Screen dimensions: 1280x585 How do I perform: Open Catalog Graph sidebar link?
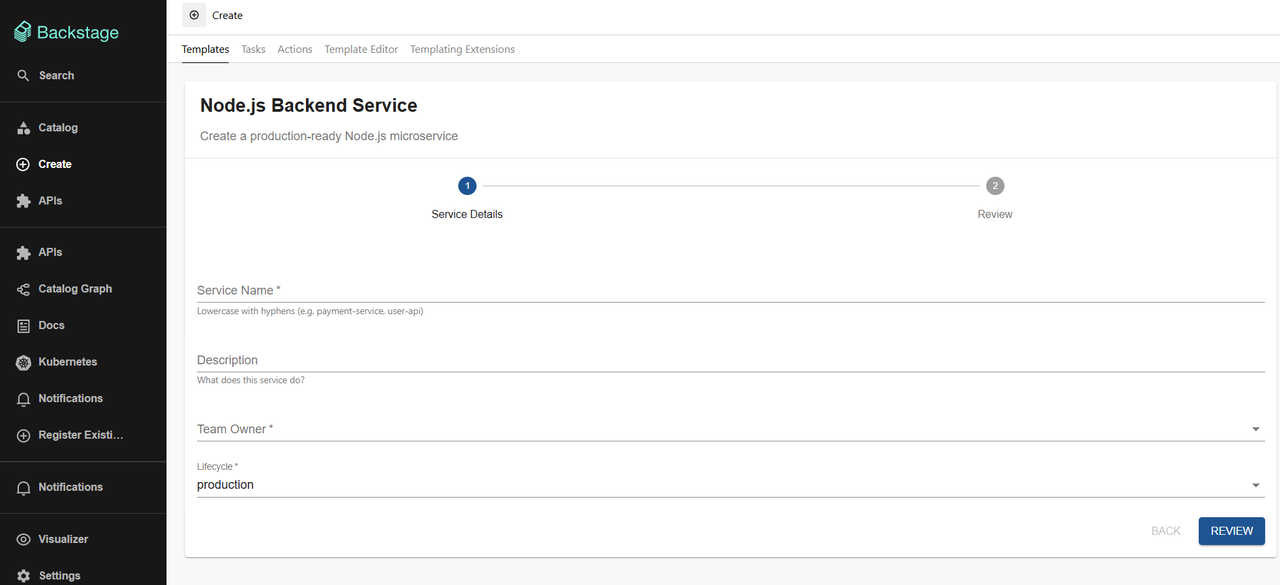pyautogui.click(x=83, y=289)
